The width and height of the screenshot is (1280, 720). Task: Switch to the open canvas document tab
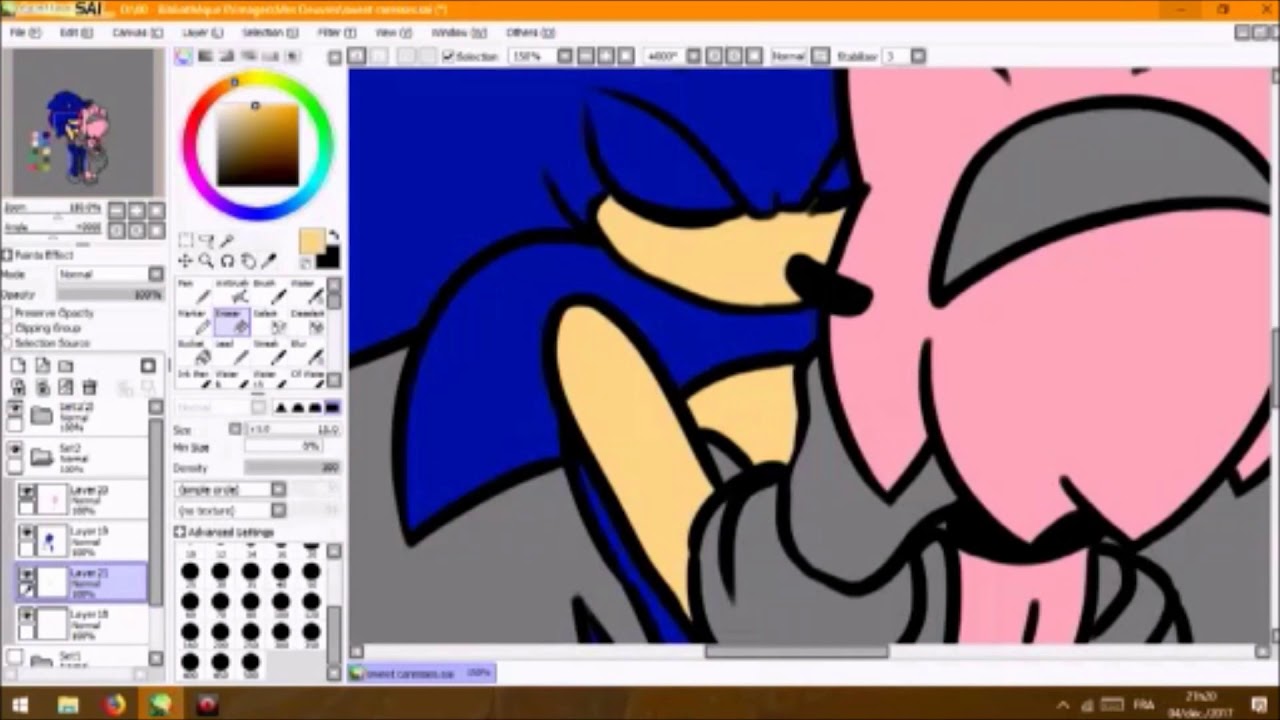pos(421,674)
